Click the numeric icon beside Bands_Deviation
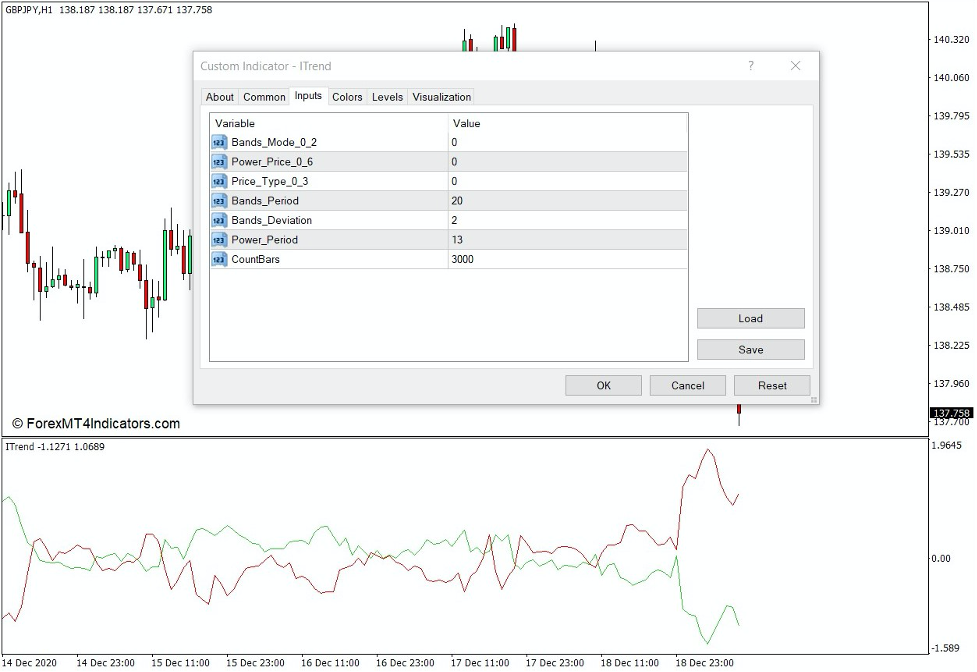The height and width of the screenshot is (672, 977). click(219, 220)
